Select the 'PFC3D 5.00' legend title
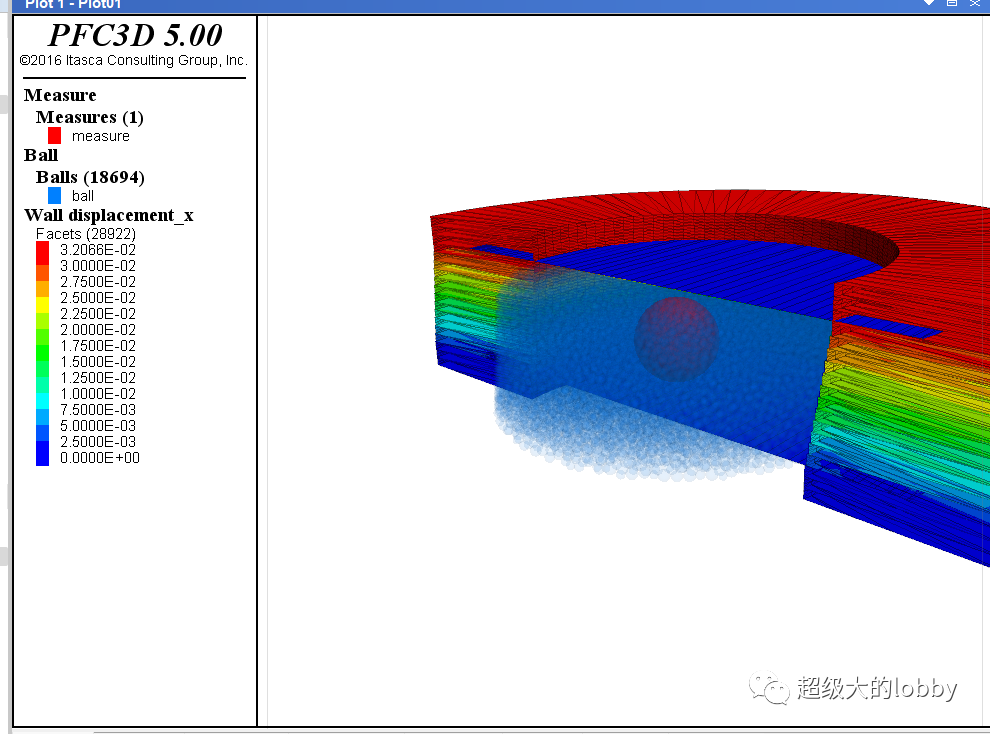The height and width of the screenshot is (734, 990). (135, 35)
